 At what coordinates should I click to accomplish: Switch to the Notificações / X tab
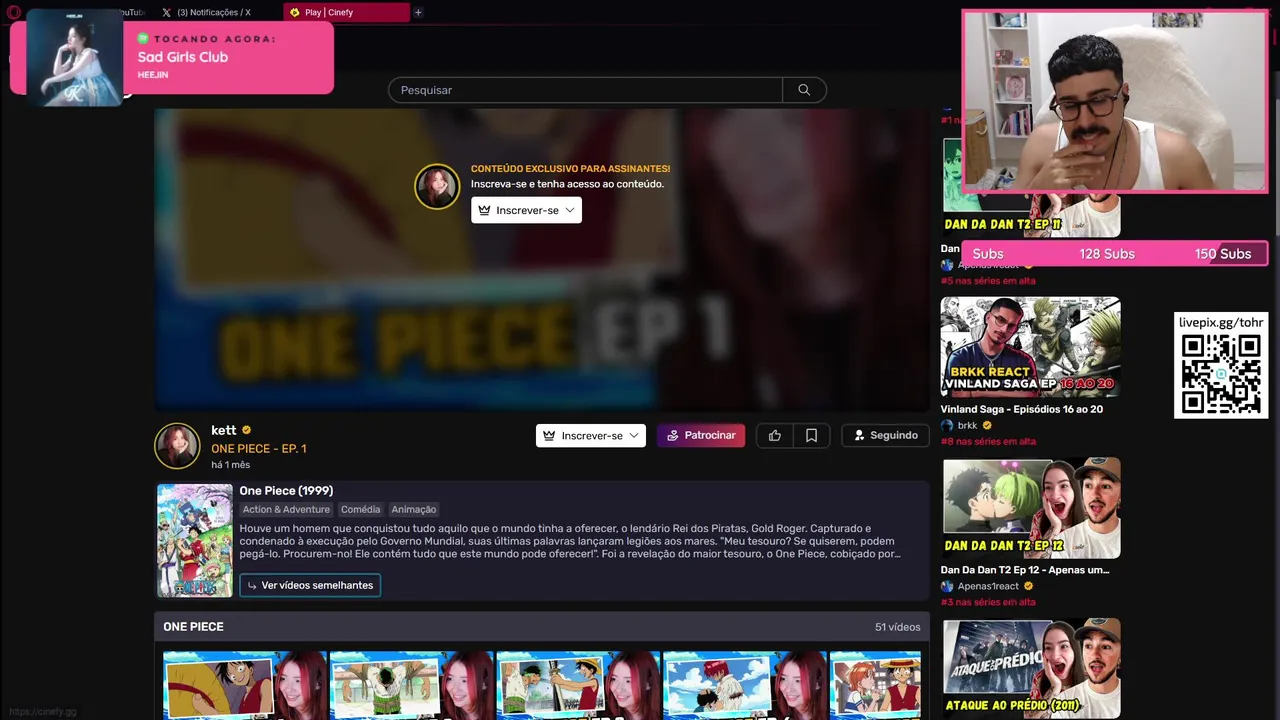tap(214, 12)
